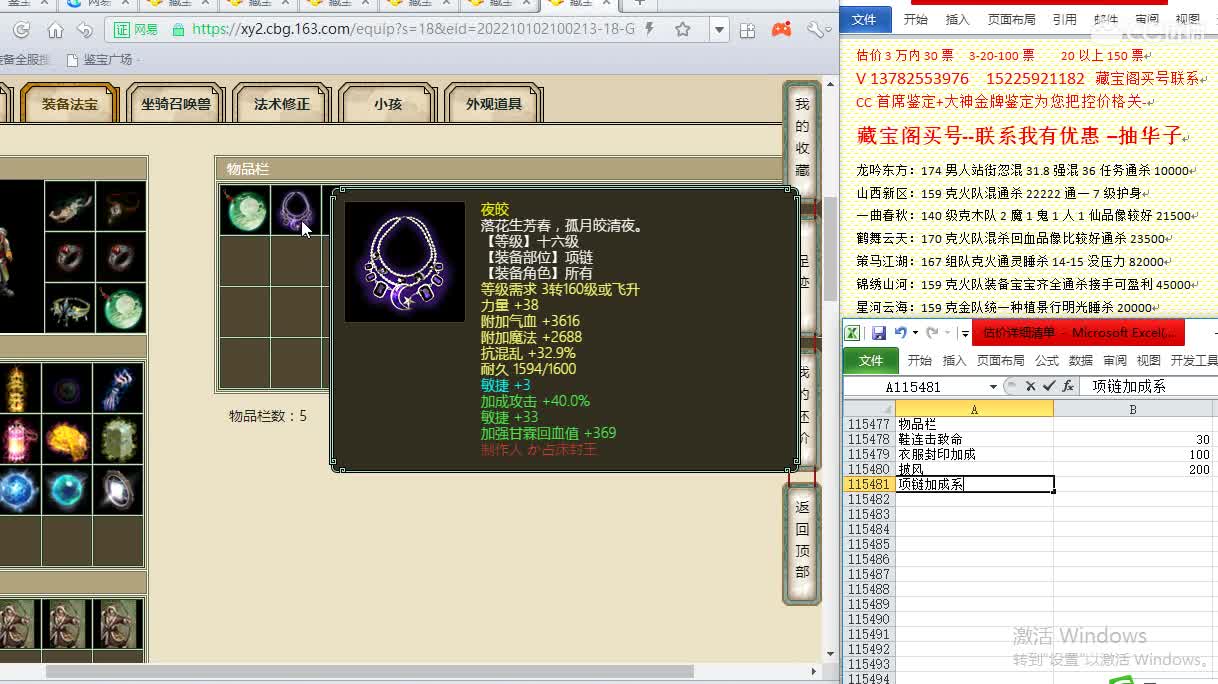Open the 小孩 tab

click(x=388, y=103)
